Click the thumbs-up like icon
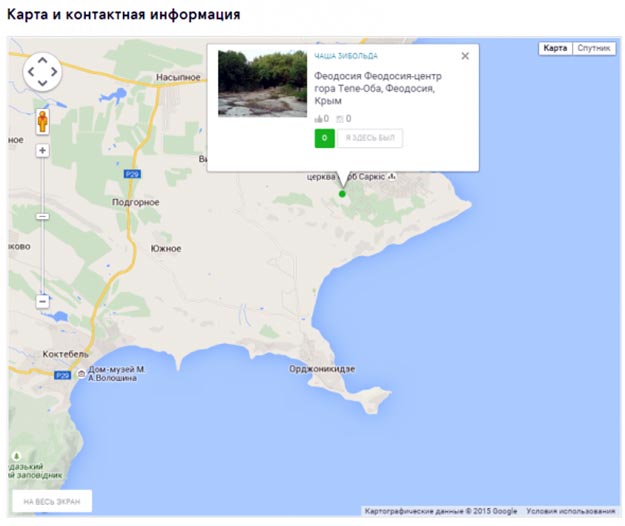The width and height of the screenshot is (625, 526). [x=318, y=119]
